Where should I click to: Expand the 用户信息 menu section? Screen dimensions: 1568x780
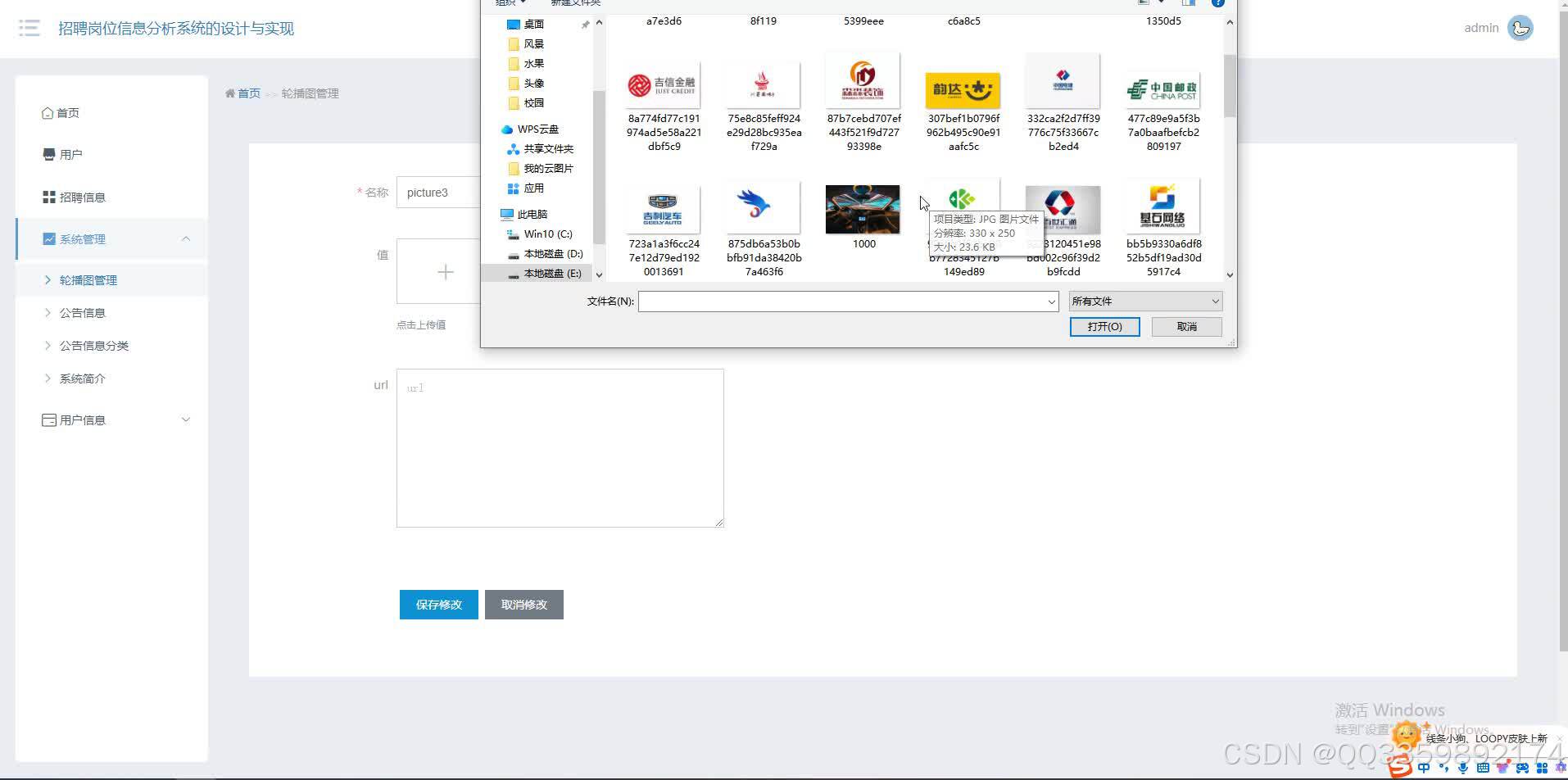pos(111,420)
